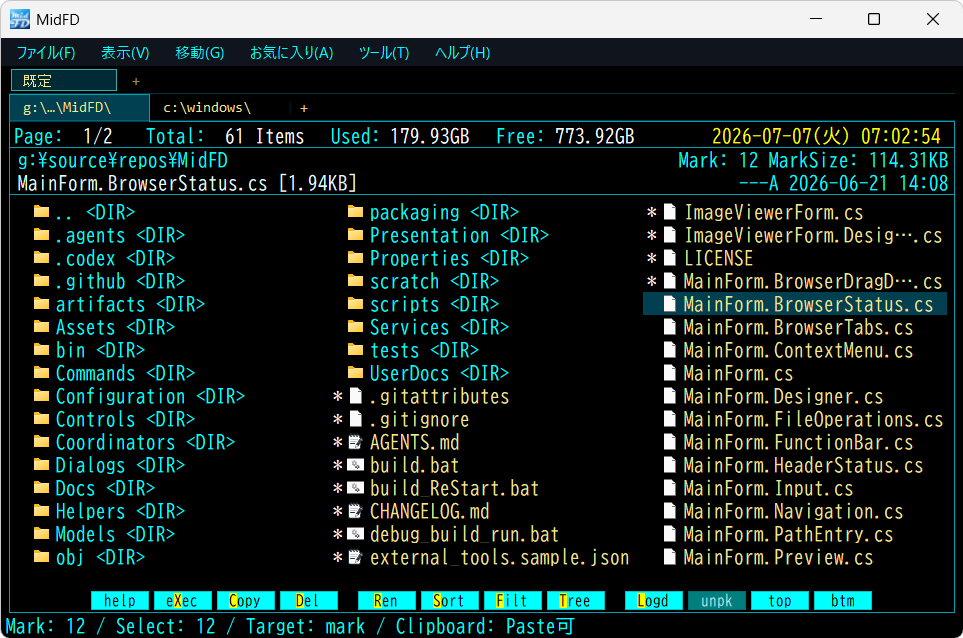Select MainForm.ContextMenu.cs file name
This screenshot has width=963, height=638.
798,350
